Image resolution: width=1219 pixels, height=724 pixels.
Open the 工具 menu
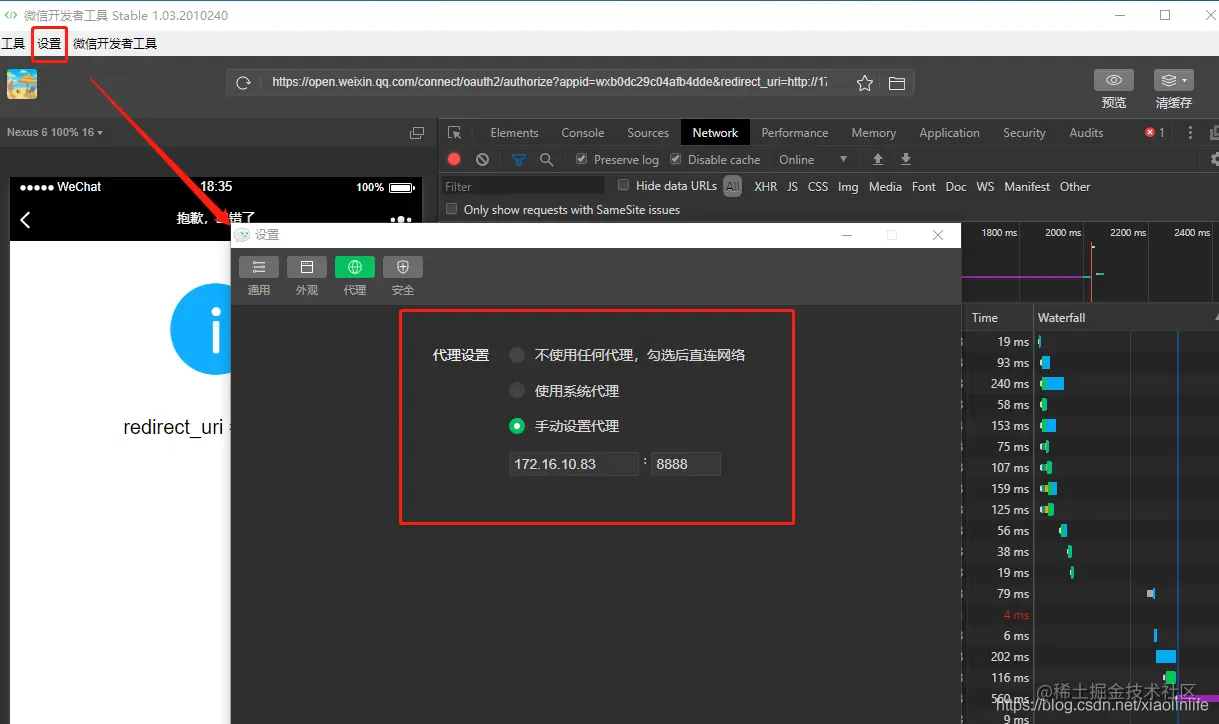coord(13,44)
